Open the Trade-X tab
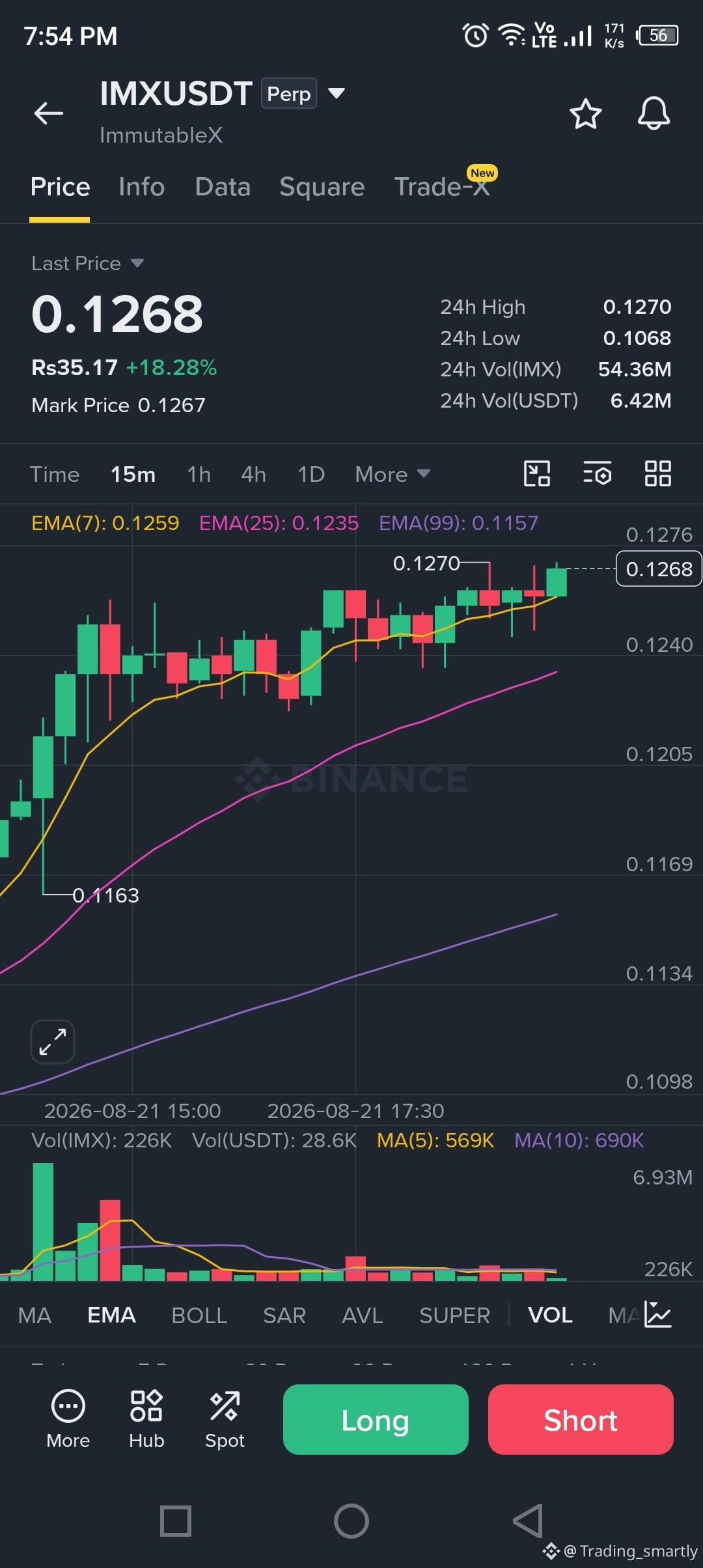This screenshot has width=703, height=1568. 443,187
